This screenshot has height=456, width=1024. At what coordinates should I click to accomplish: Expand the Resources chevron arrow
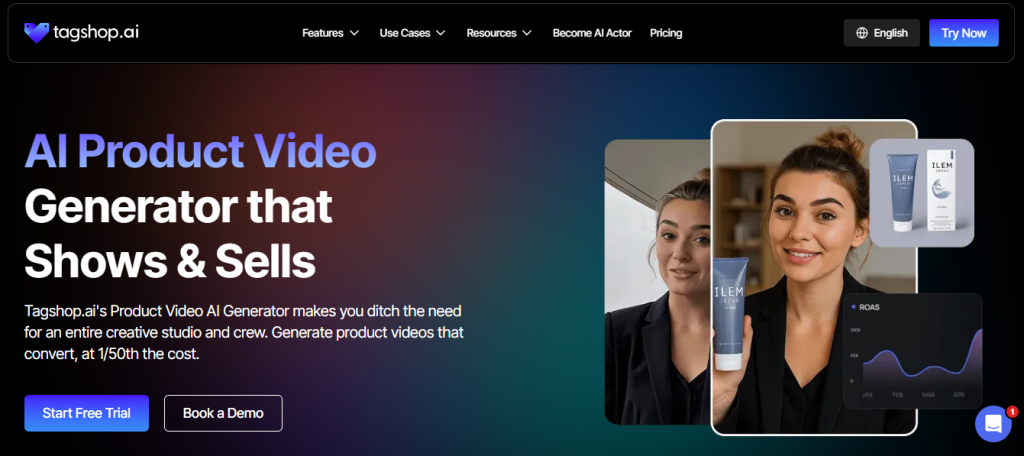pyautogui.click(x=527, y=33)
